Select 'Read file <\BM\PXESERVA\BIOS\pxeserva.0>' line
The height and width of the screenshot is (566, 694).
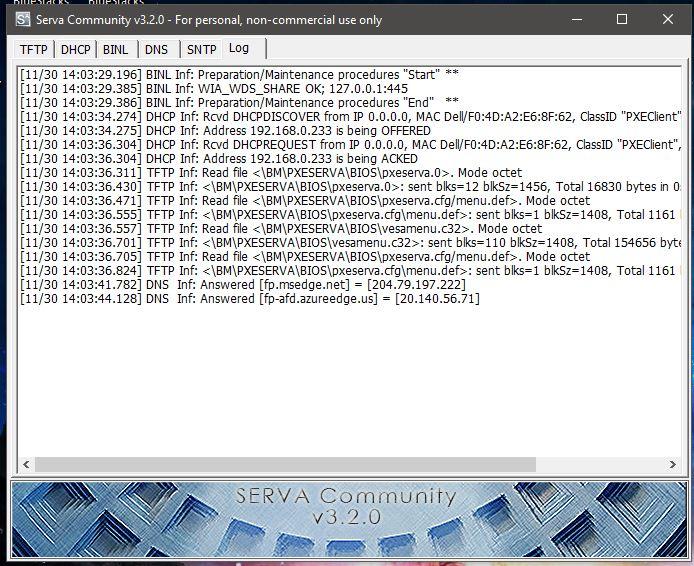pyautogui.click(x=271, y=173)
